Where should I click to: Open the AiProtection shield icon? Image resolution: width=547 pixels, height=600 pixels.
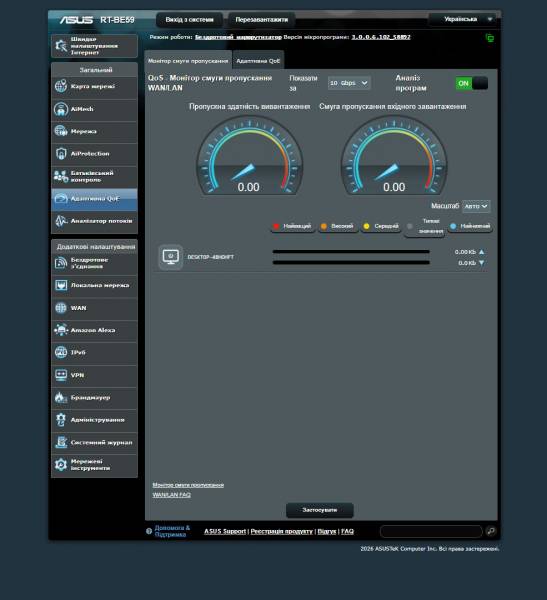pos(61,153)
